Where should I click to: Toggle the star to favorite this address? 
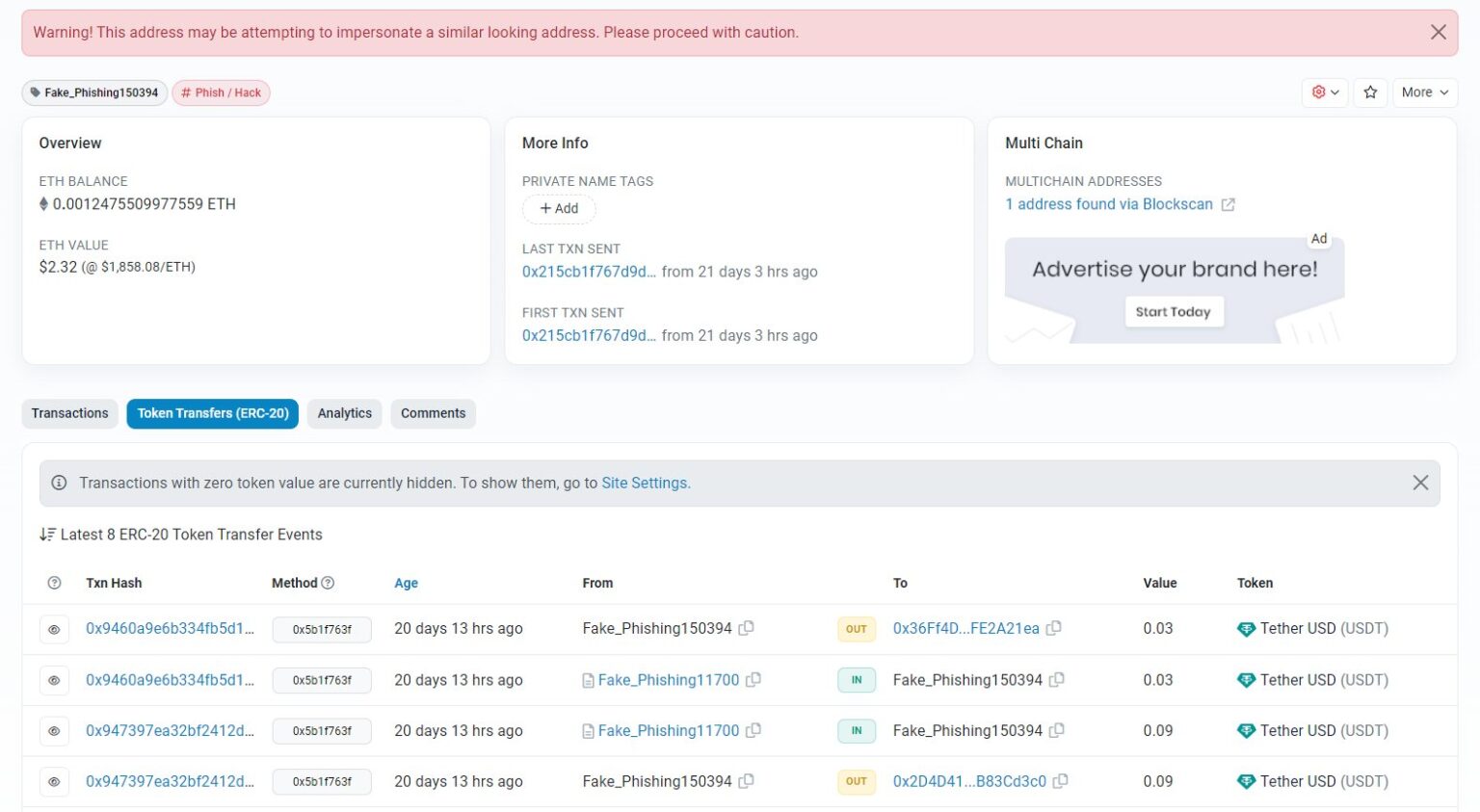tap(1371, 92)
